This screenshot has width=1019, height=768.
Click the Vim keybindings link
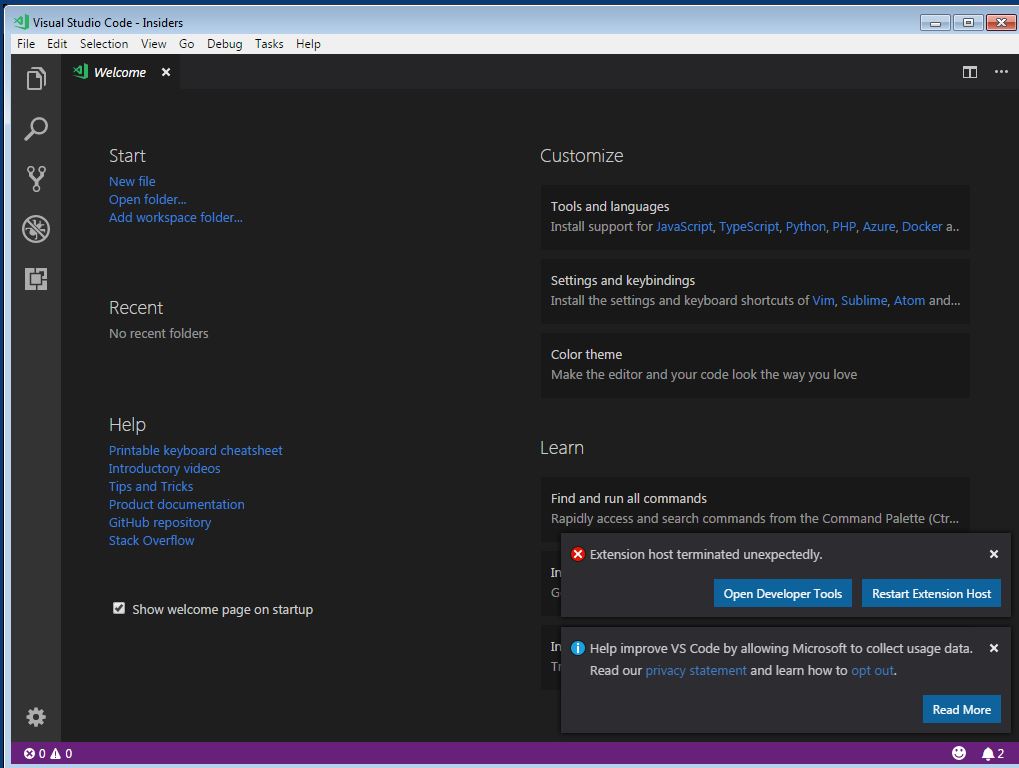tap(823, 300)
